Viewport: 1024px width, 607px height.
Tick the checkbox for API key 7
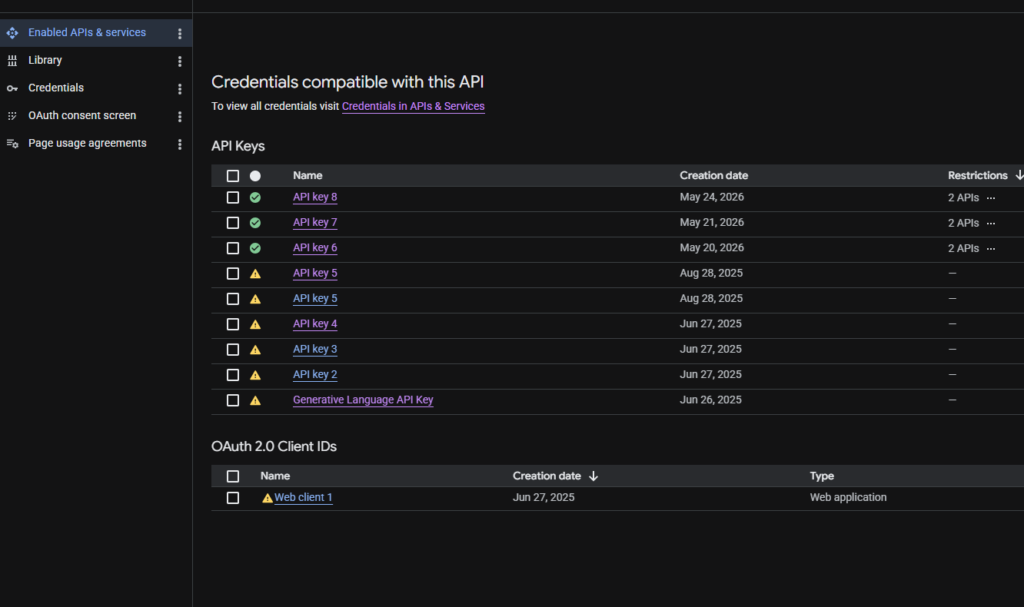tap(232, 223)
